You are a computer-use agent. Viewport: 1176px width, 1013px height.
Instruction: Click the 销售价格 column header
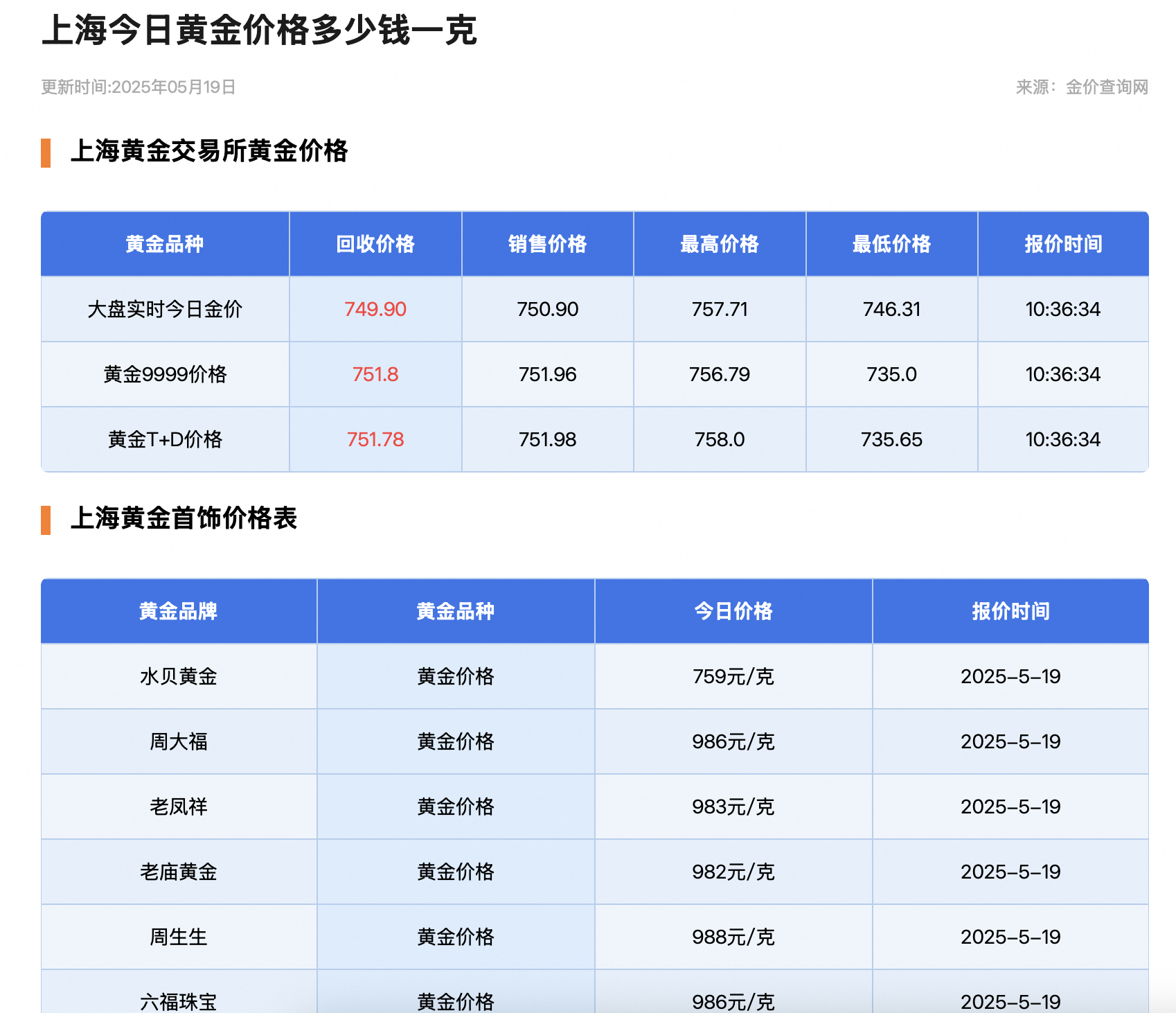pyautogui.click(x=547, y=244)
